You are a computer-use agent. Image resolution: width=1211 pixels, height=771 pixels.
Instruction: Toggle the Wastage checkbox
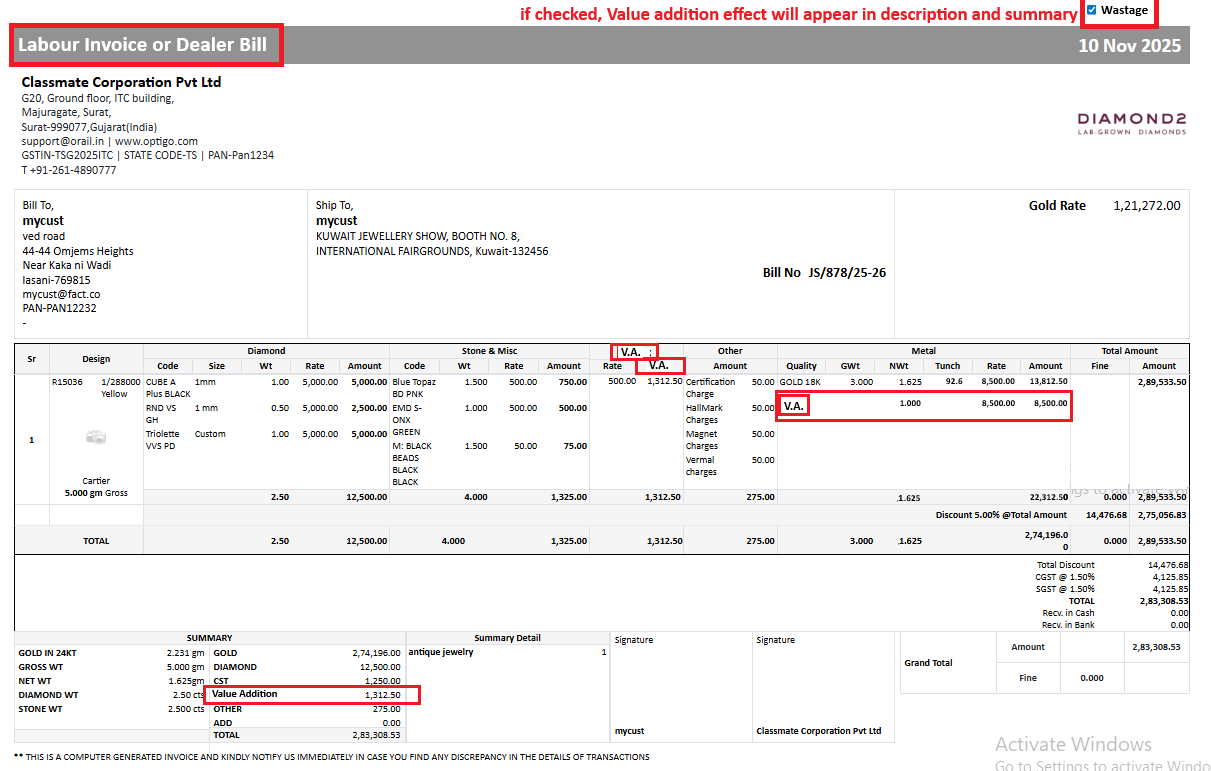click(1091, 11)
